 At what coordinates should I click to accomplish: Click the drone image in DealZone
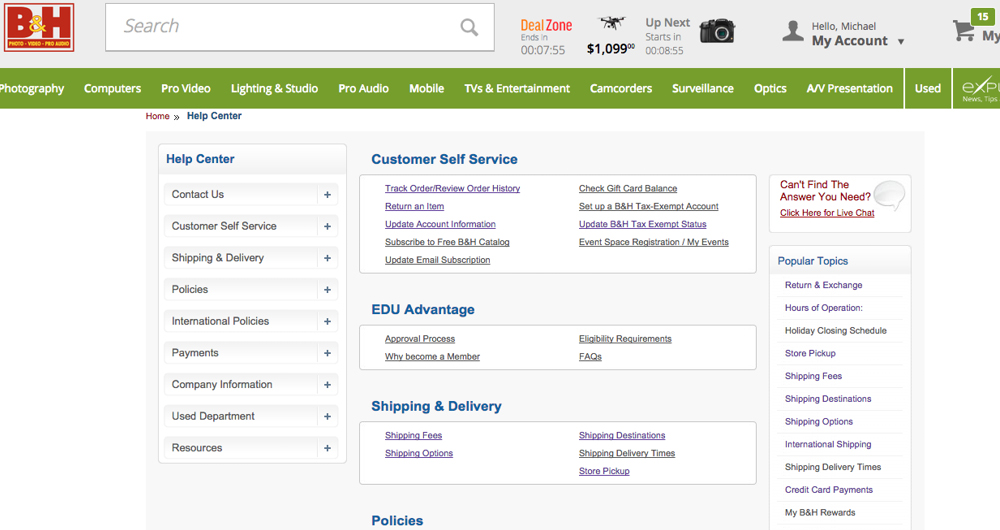pos(611,23)
